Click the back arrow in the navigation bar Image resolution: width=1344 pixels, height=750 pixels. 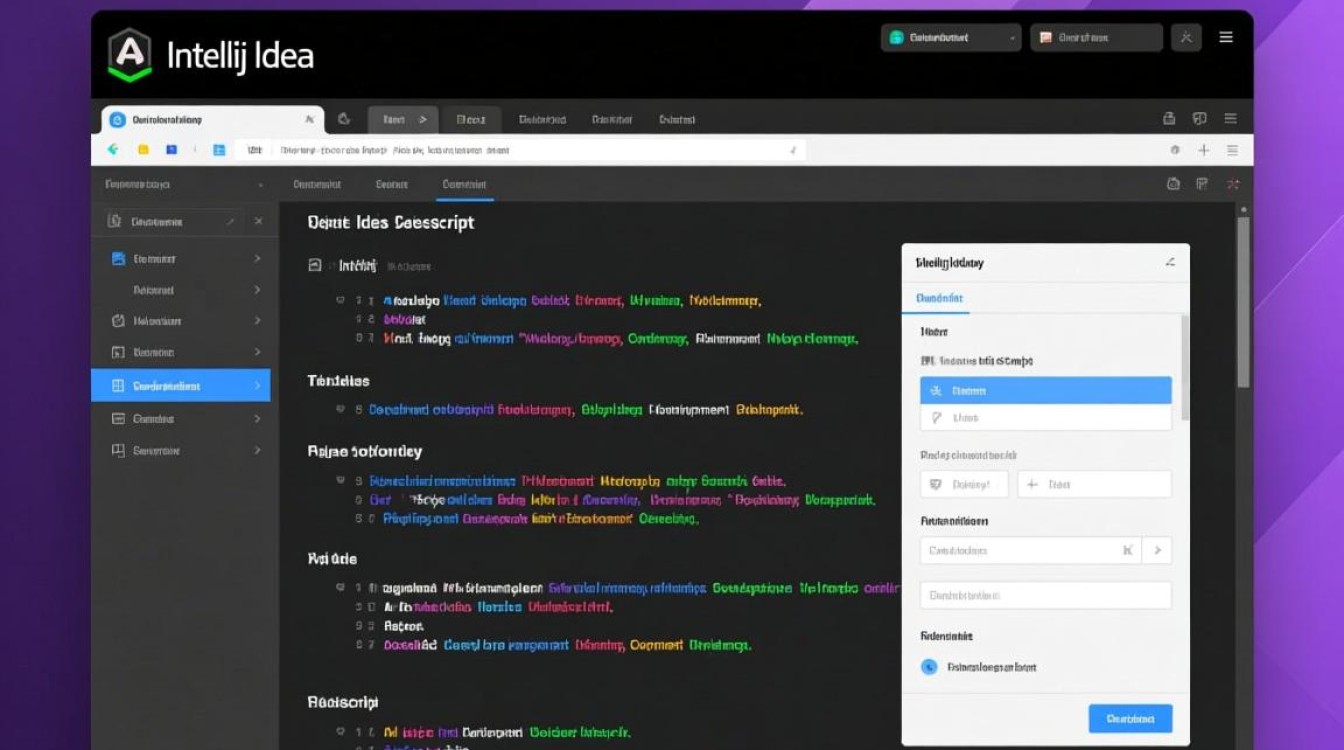pos(114,148)
